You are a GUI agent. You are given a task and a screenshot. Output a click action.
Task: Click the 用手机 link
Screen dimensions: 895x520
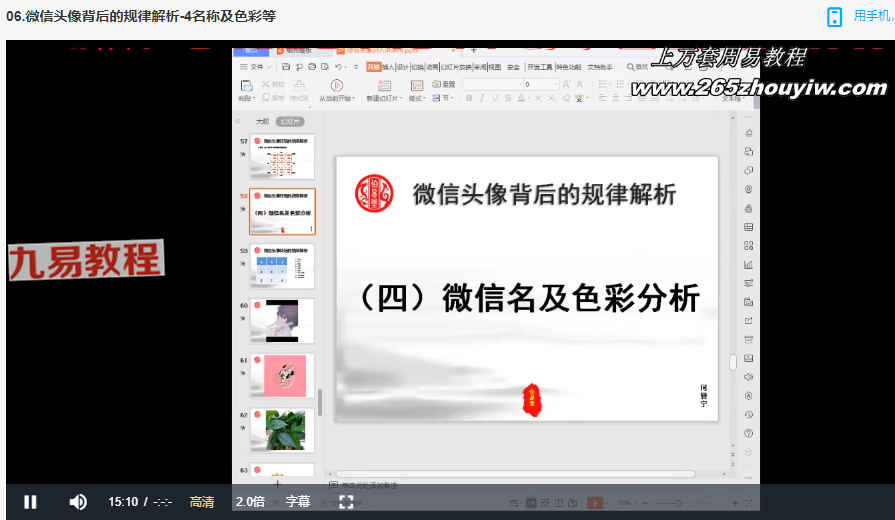pos(873,16)
